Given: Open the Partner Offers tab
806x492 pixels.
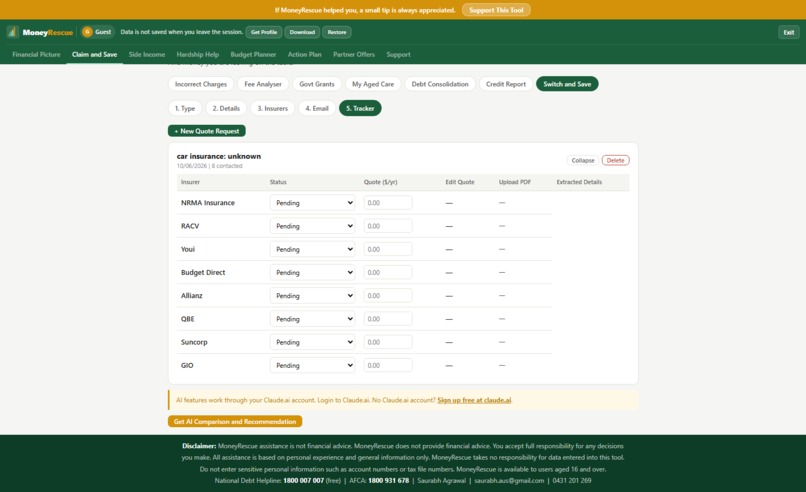Looking at the screenshot, I should [354, 54].
